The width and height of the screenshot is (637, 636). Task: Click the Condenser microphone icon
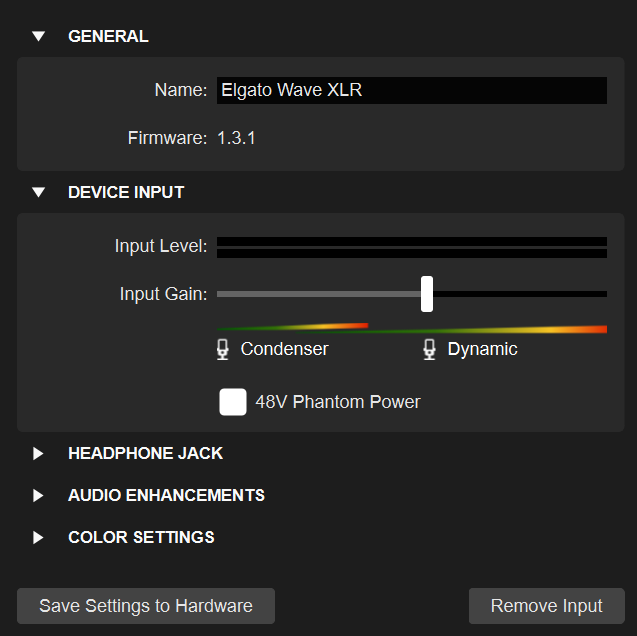pos(223,349)
